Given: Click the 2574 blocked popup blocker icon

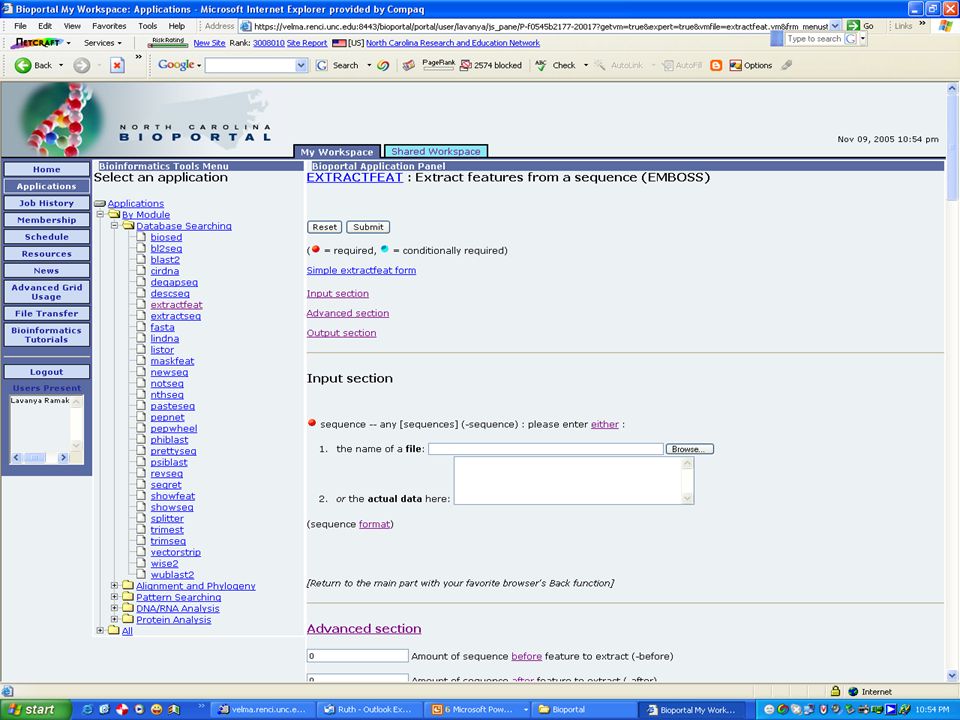Looking at the screenshot, I should pyautogui.click(x=466, y=66).
